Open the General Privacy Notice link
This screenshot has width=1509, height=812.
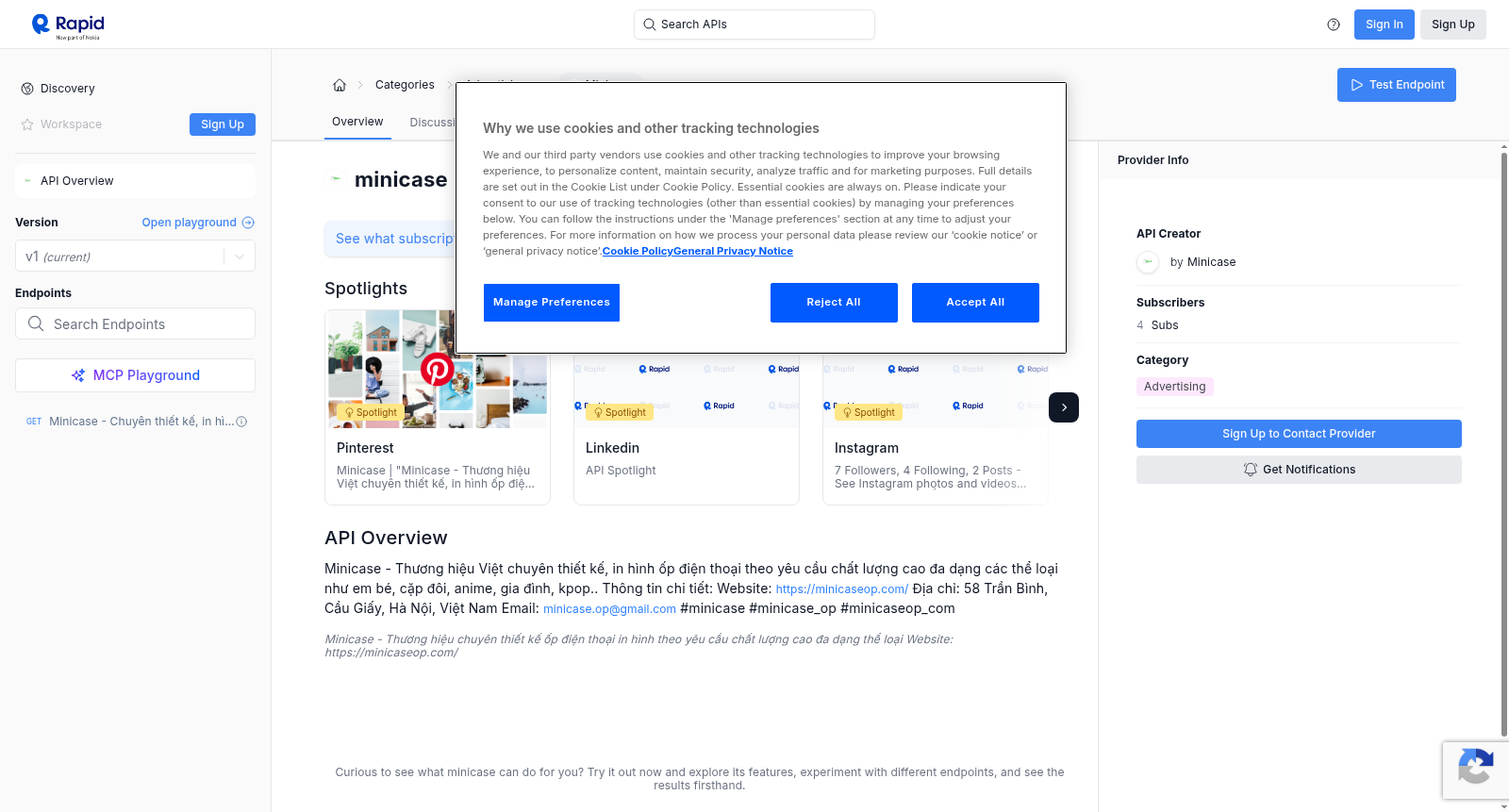tap(734, 251)
